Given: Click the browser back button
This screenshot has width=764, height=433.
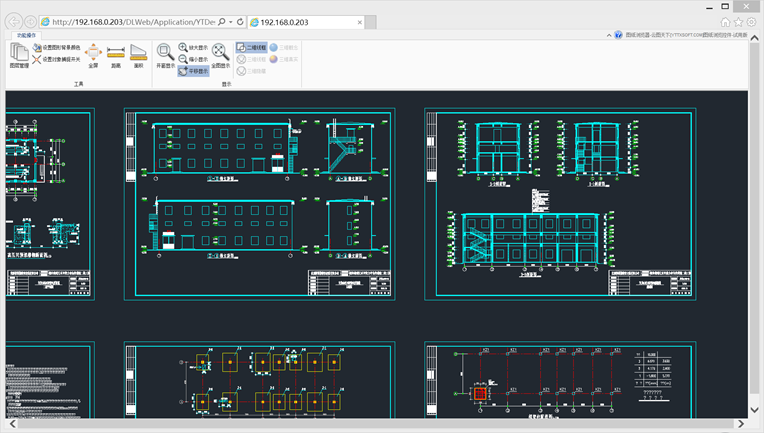Looking at the screenshot, I should pos(14,21).
